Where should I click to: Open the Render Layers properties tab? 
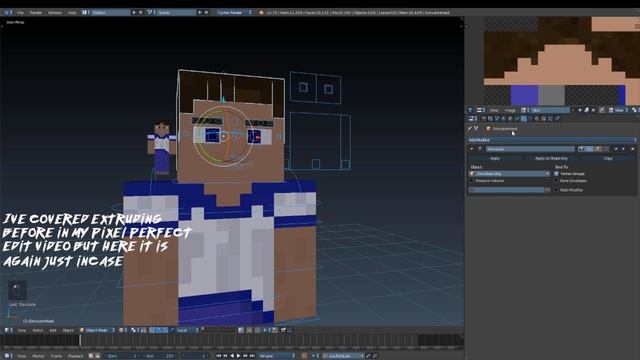coord(490,118)
